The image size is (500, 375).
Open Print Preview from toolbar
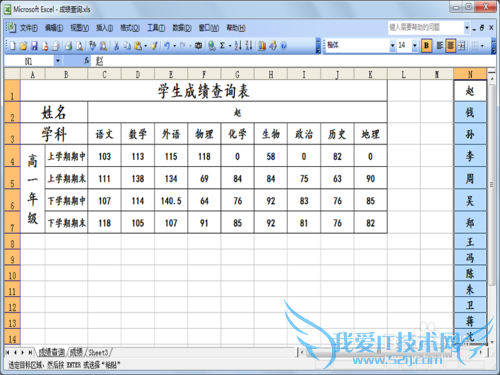(79, 46)
